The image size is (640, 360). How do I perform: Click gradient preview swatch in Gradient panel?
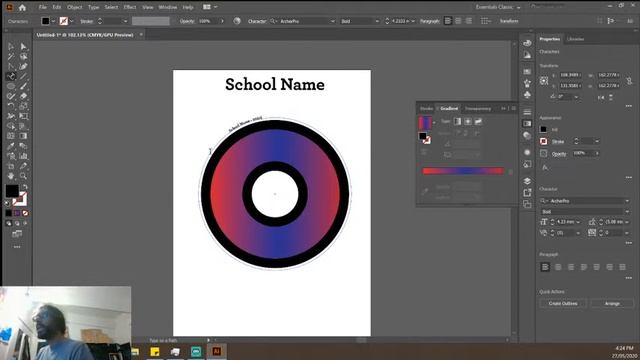tap(425, 122)
